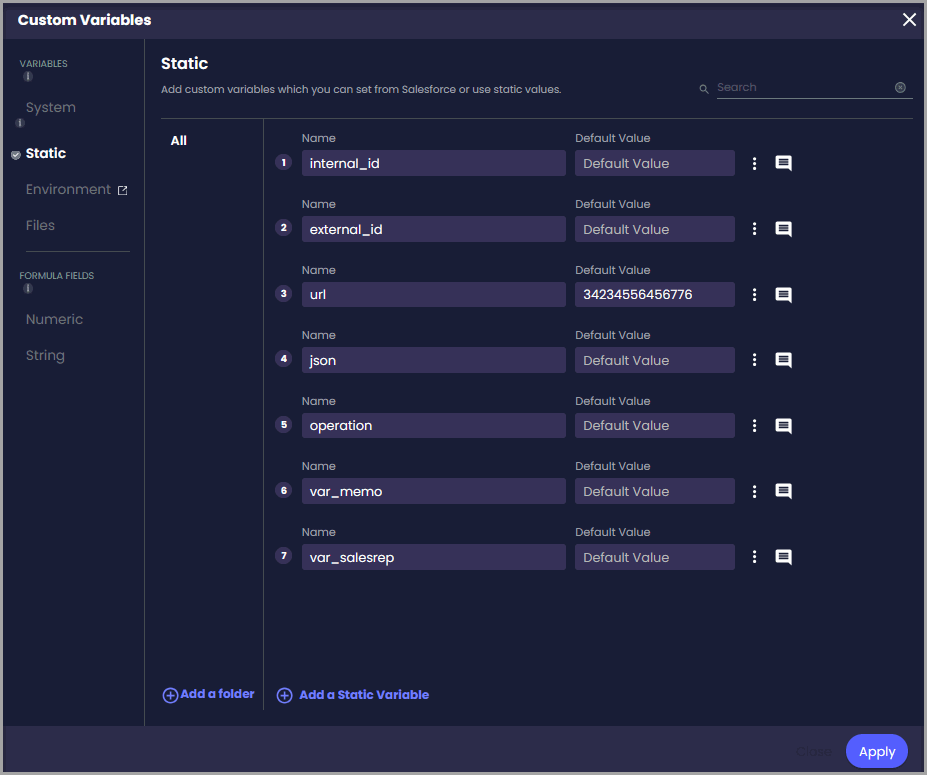Edit the var_salesrep name field
The width and height of the screenshot is (927, 775).
(433, 557)
